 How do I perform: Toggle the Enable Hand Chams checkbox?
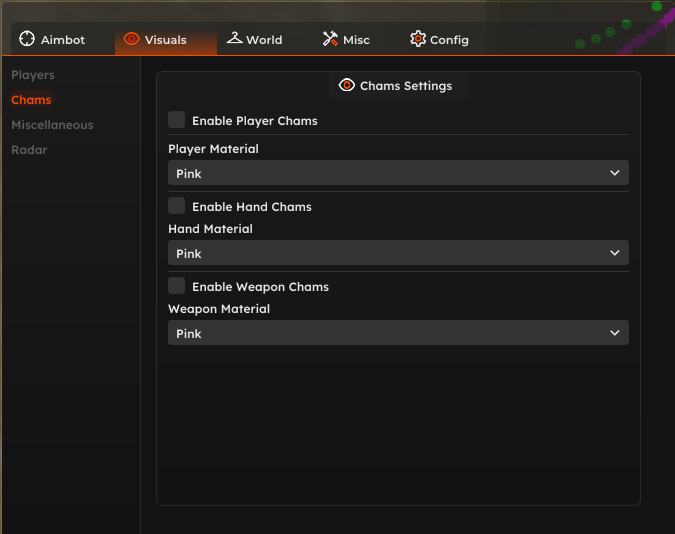click(176, 206)
